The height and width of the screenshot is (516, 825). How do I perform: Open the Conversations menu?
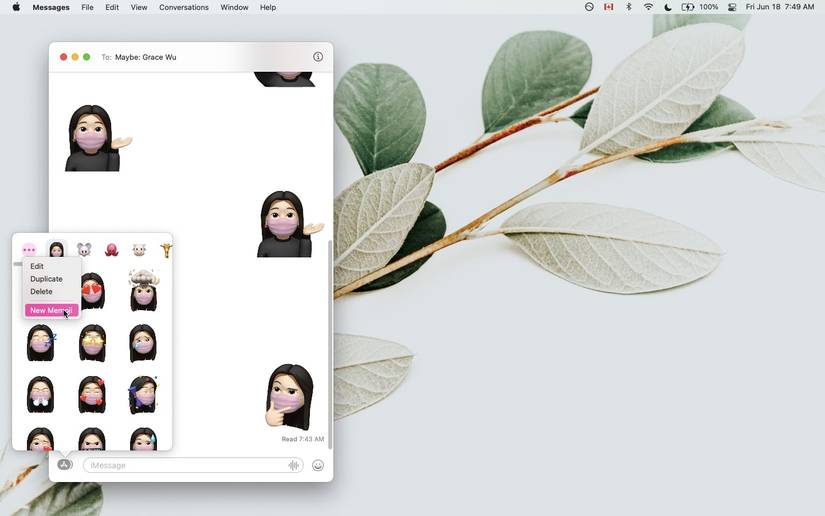tap(184, 7)
